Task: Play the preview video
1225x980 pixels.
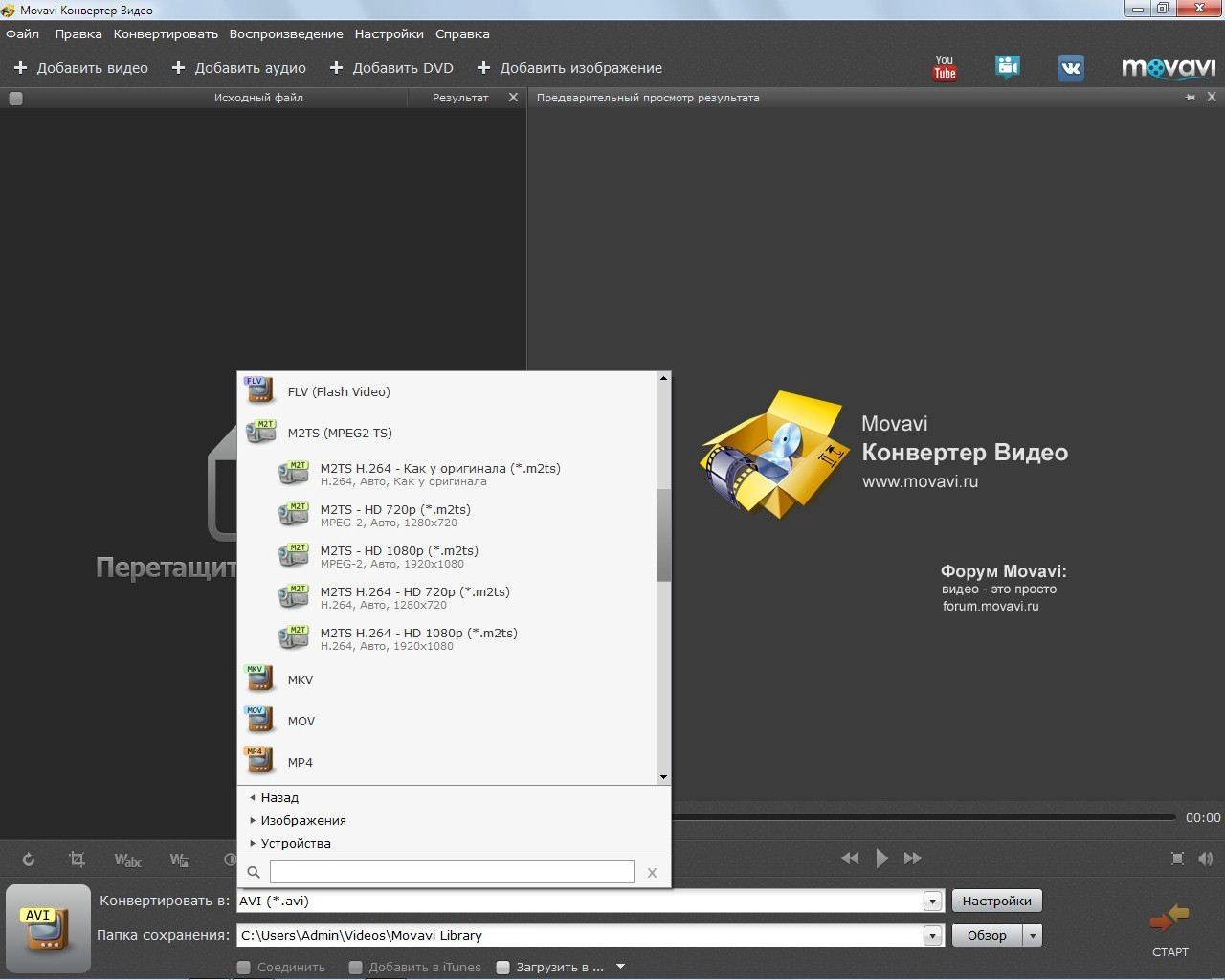Action: tap(881, 858)
